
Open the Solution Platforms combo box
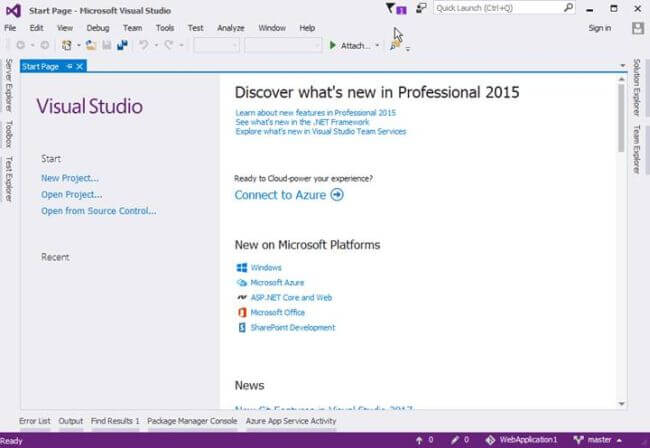click(283, 45)
